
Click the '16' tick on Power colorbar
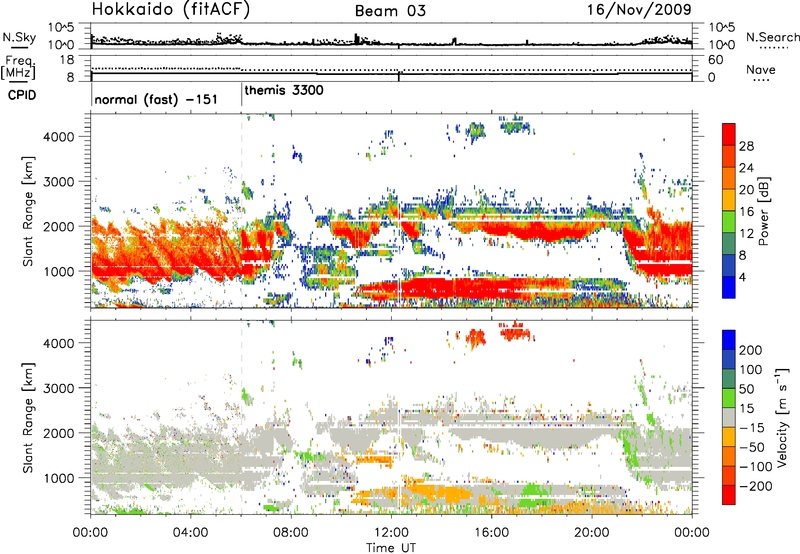(x=746, y=212)
